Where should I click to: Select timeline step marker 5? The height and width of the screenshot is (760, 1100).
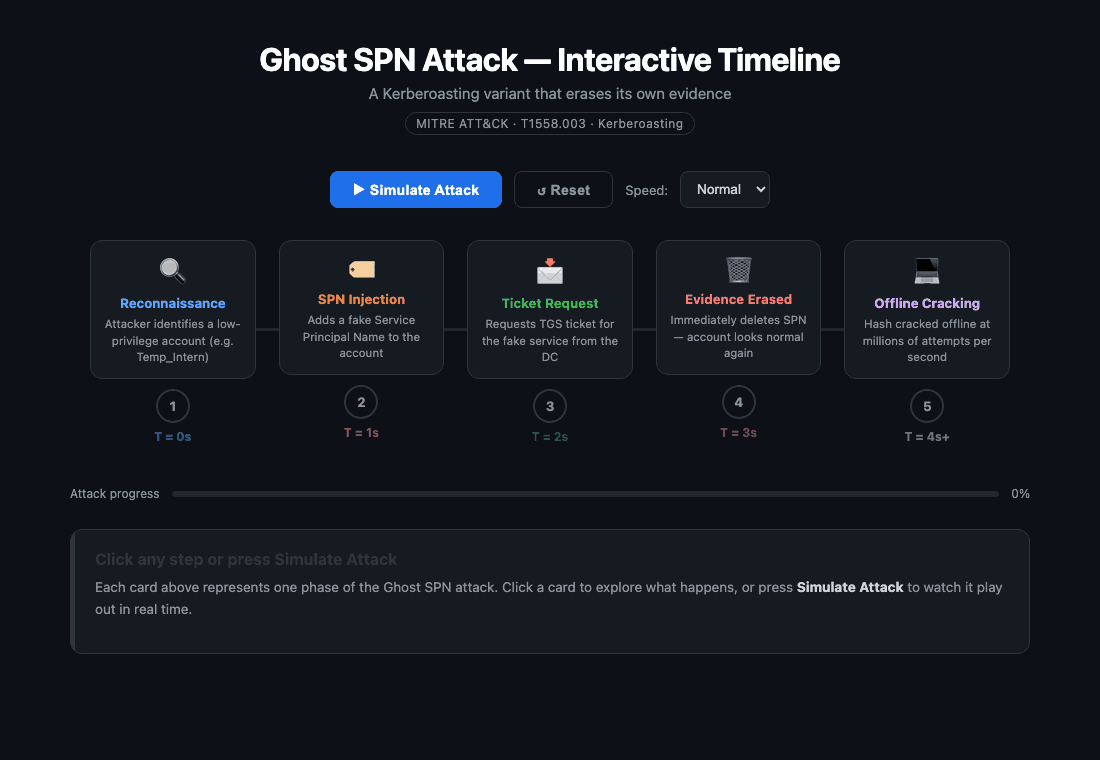927,406
